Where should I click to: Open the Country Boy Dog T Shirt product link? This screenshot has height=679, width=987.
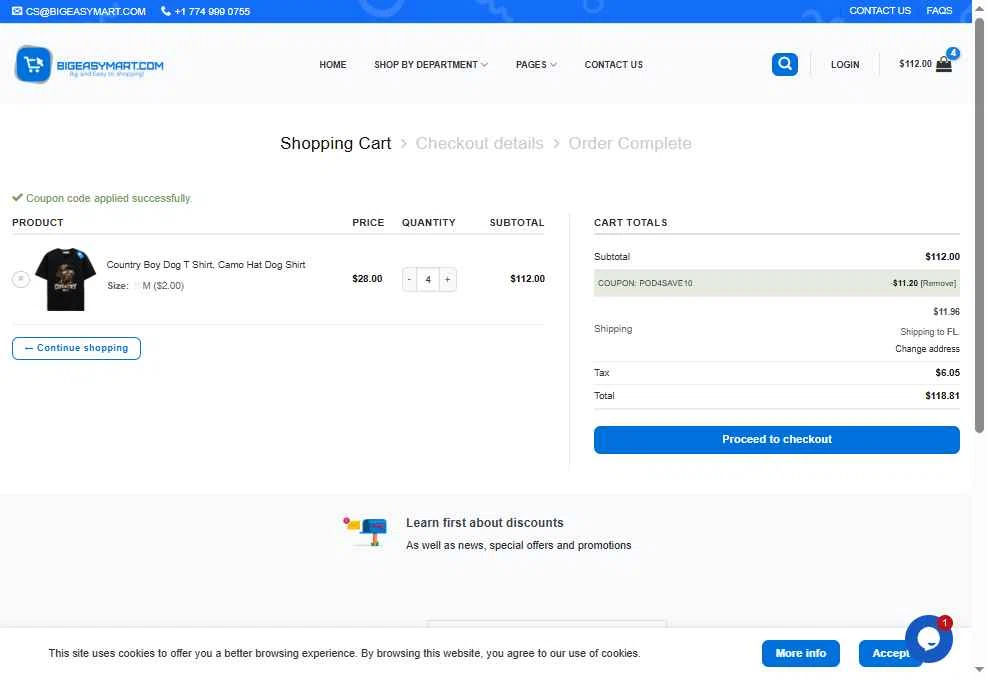(x=206, y=265)
